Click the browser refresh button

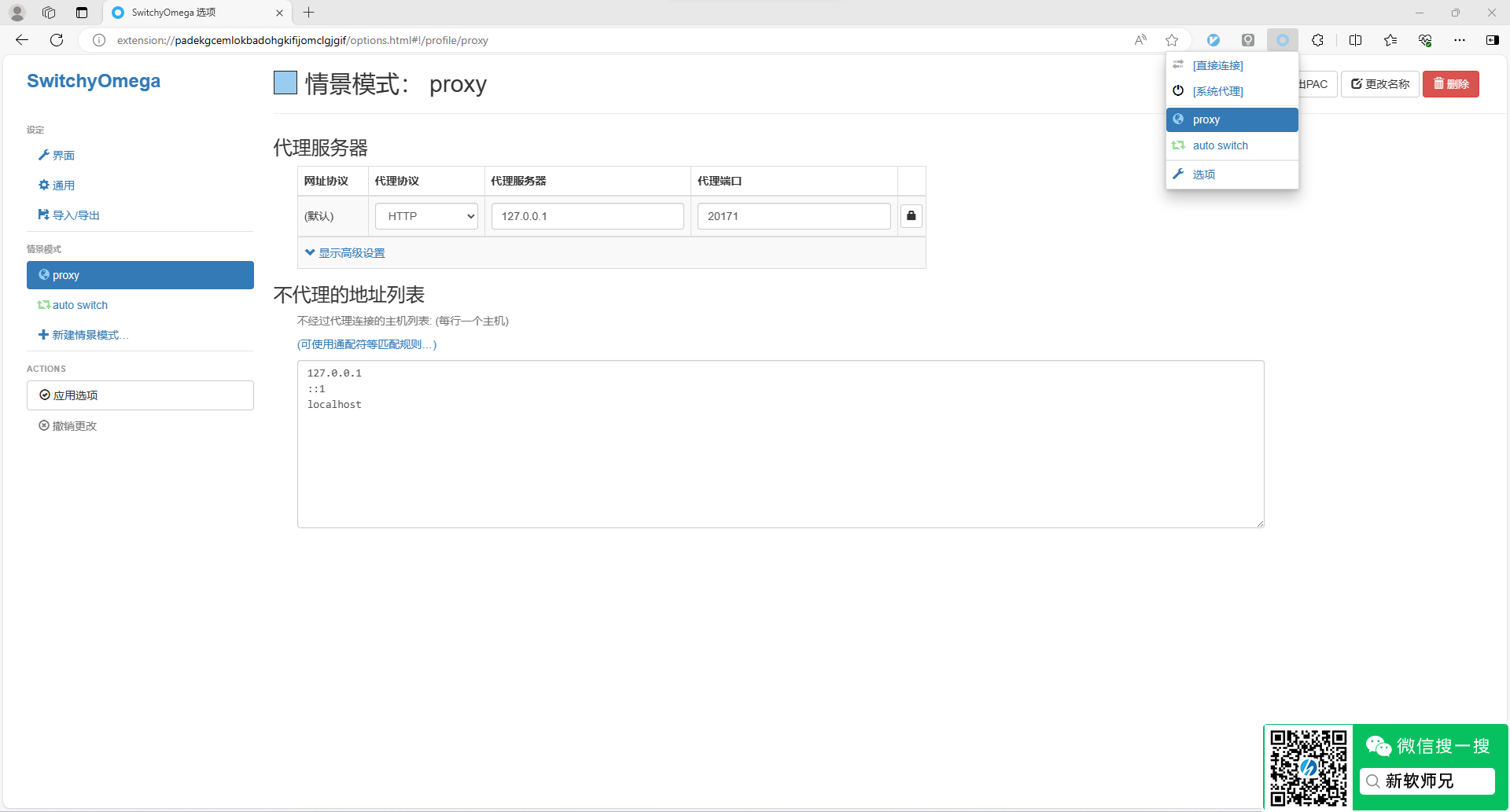tap(57, 40)
